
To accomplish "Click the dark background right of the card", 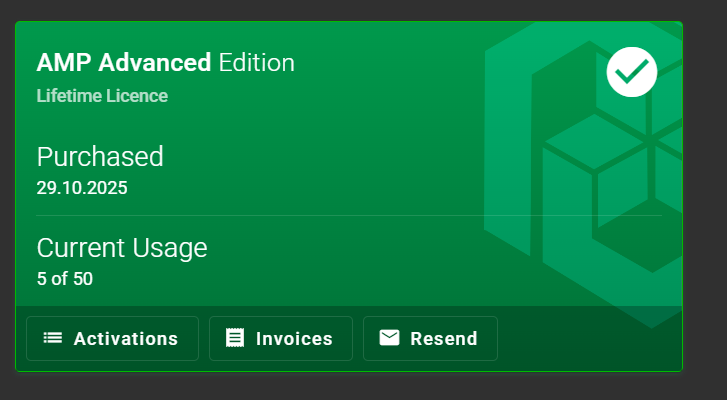I will point(705,200).
